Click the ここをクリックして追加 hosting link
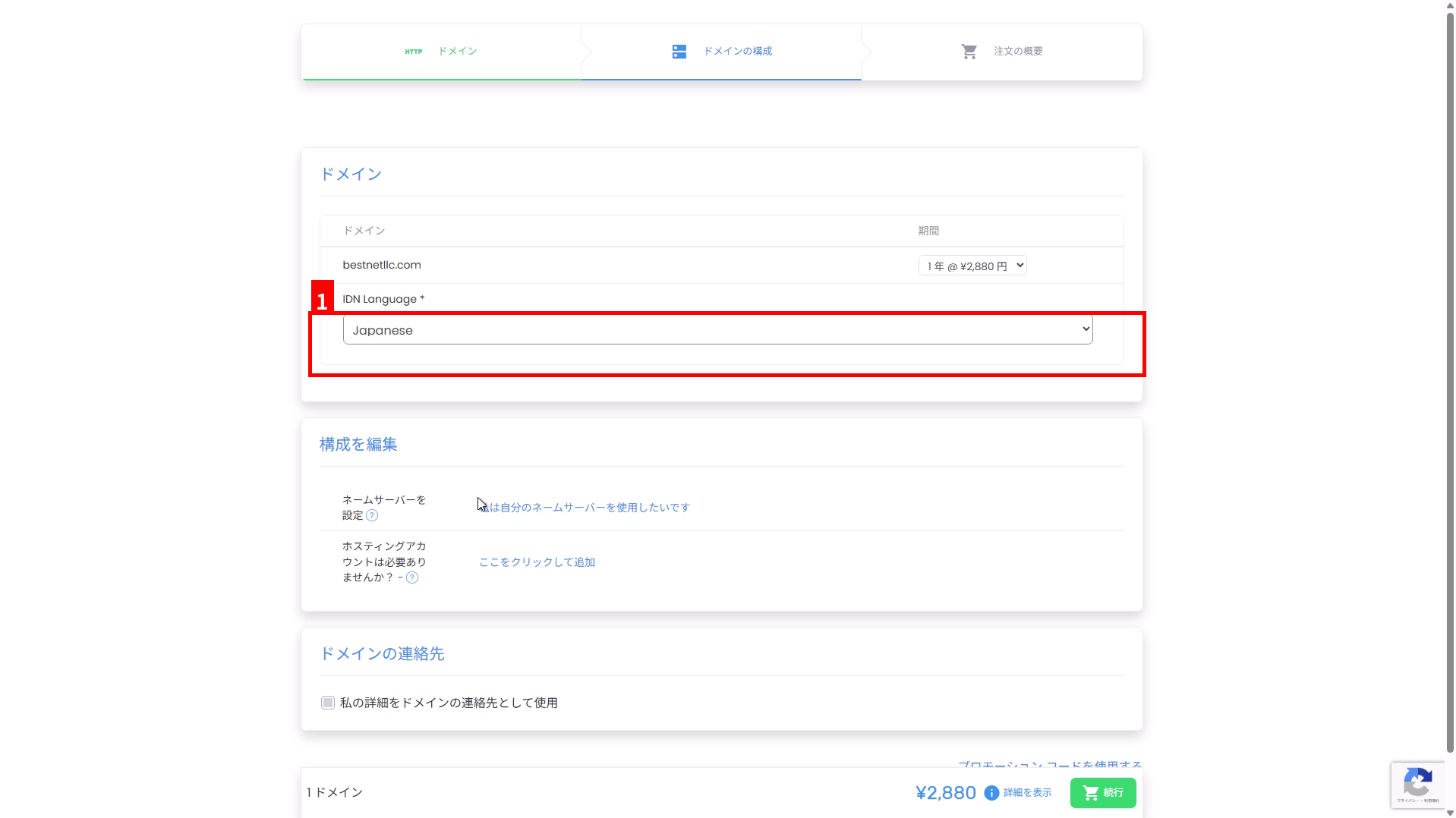This screenshot has height=818, width=1456. pos(537,562)
